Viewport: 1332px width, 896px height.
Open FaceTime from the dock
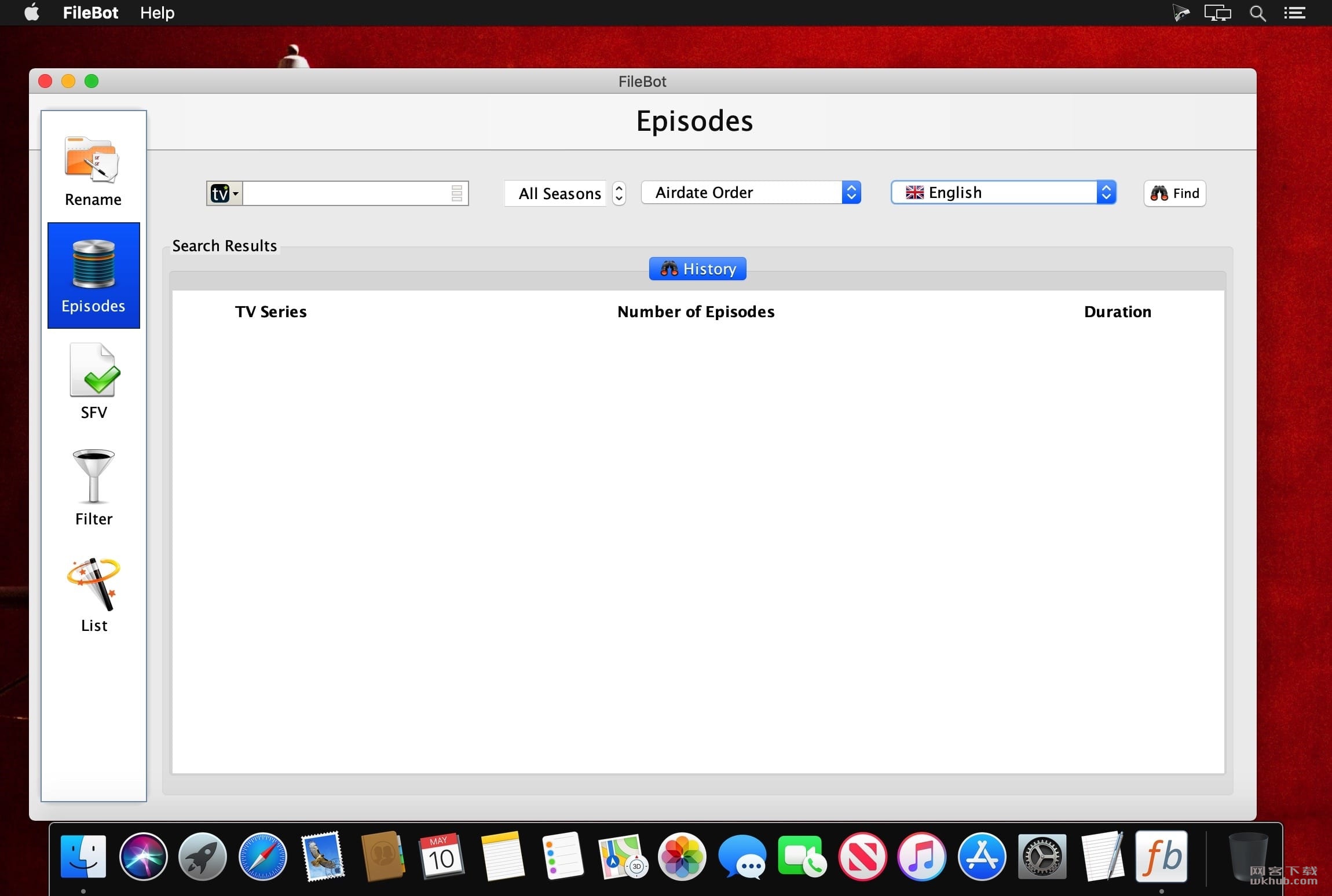coord(802,856)
